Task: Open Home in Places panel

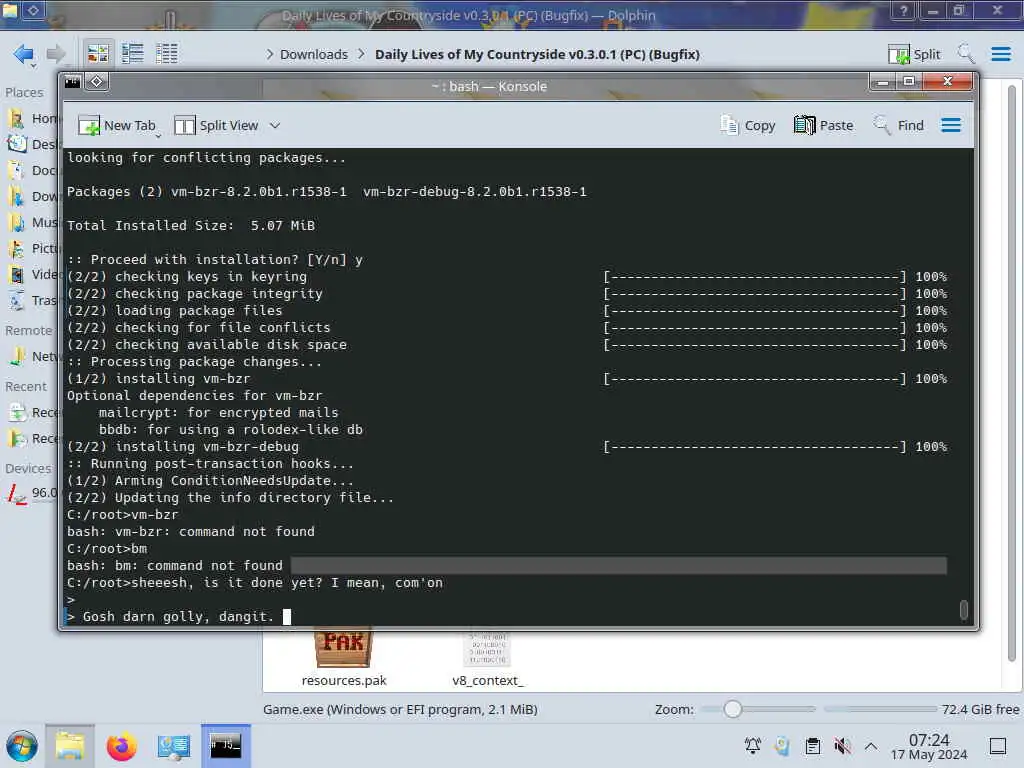Action: (33, 118)
